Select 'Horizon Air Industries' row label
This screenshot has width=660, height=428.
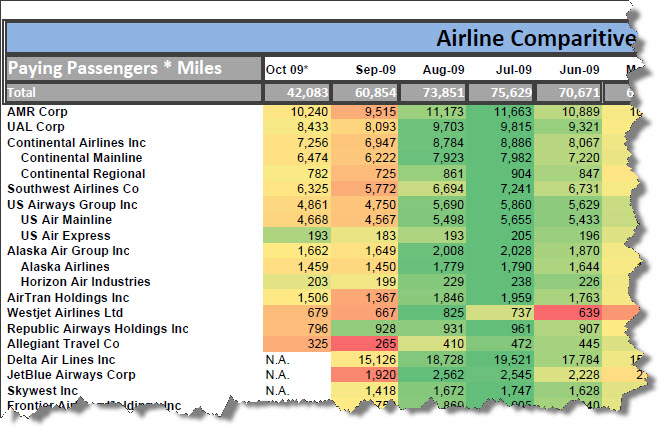pyautogui.click(x=85, y=282)
